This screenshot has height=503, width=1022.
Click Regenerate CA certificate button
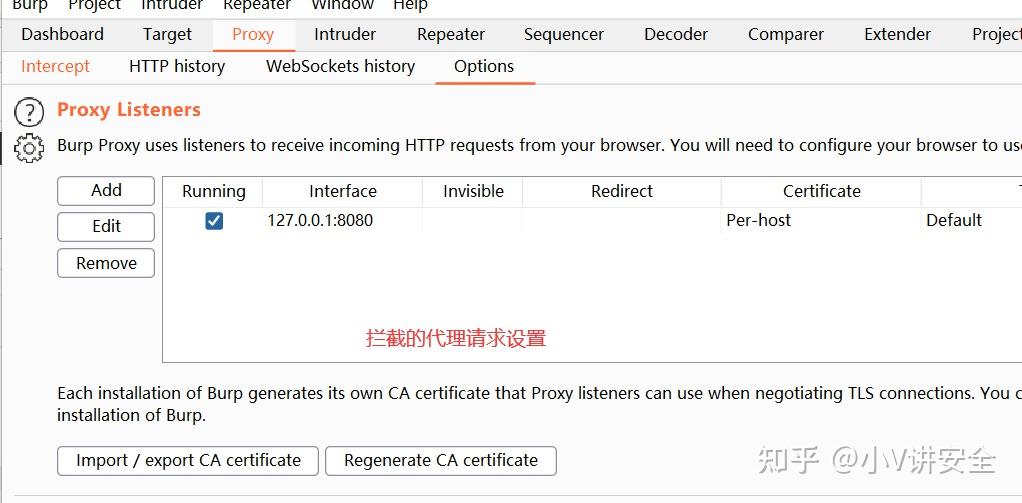pos(441,461)
